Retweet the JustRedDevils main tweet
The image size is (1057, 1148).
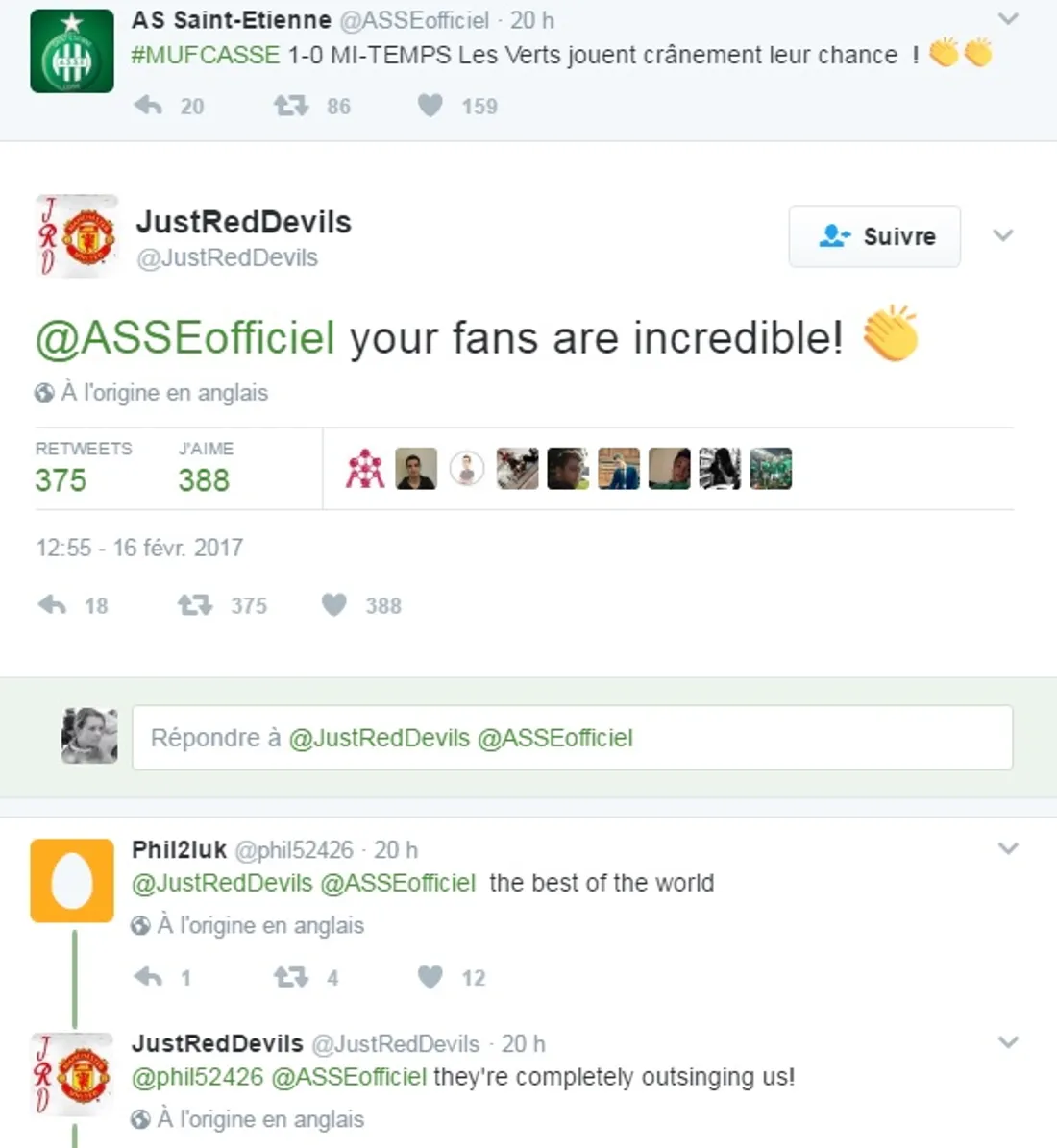click(194, 605)
